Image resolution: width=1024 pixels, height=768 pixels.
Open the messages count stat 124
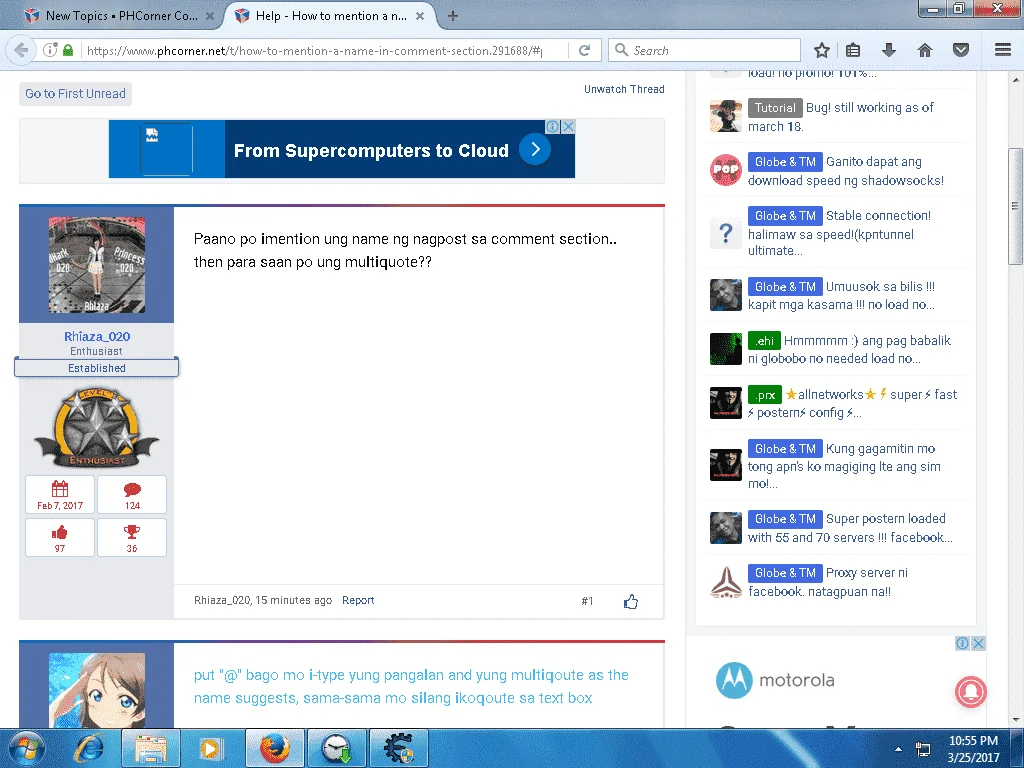pyautogui.click(x=132, y=494)
